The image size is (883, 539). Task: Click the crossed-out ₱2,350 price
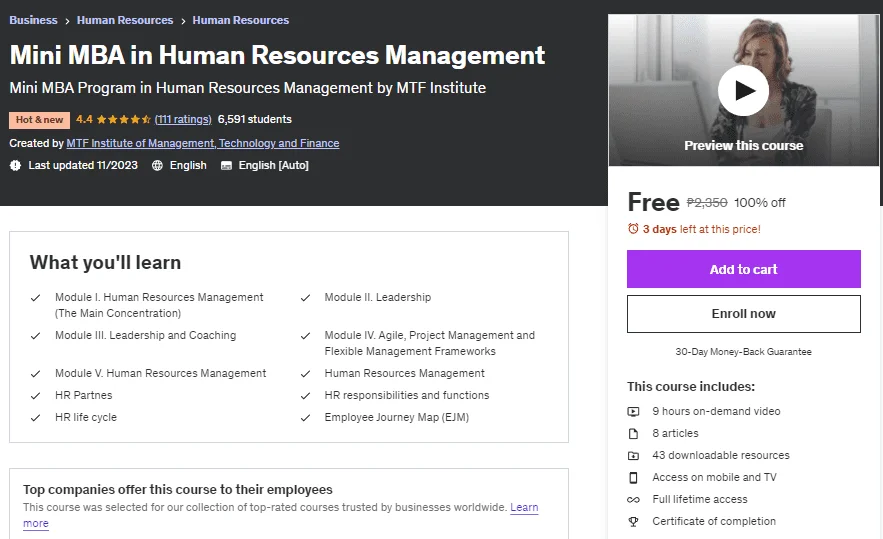click(707, 202)
